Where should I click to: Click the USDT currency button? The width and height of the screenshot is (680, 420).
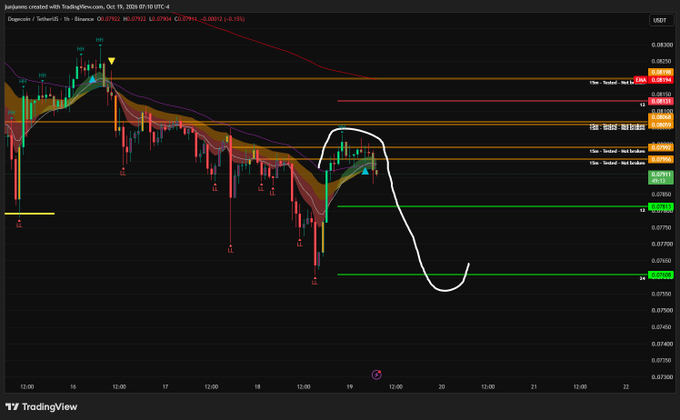660,20
